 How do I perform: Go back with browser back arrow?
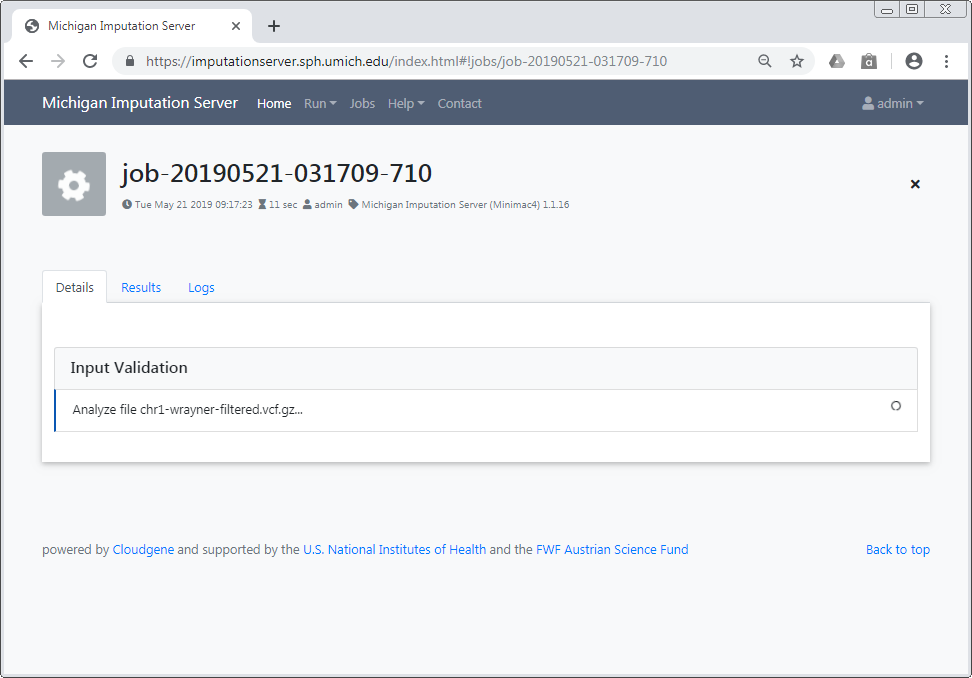click(x=26, y=61)
